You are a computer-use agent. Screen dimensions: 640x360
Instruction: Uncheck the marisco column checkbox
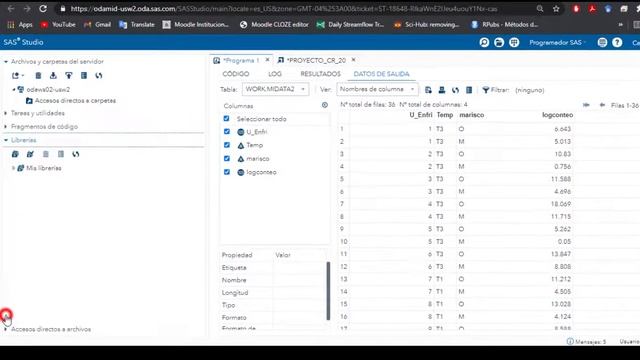click(x=227, y=158)
